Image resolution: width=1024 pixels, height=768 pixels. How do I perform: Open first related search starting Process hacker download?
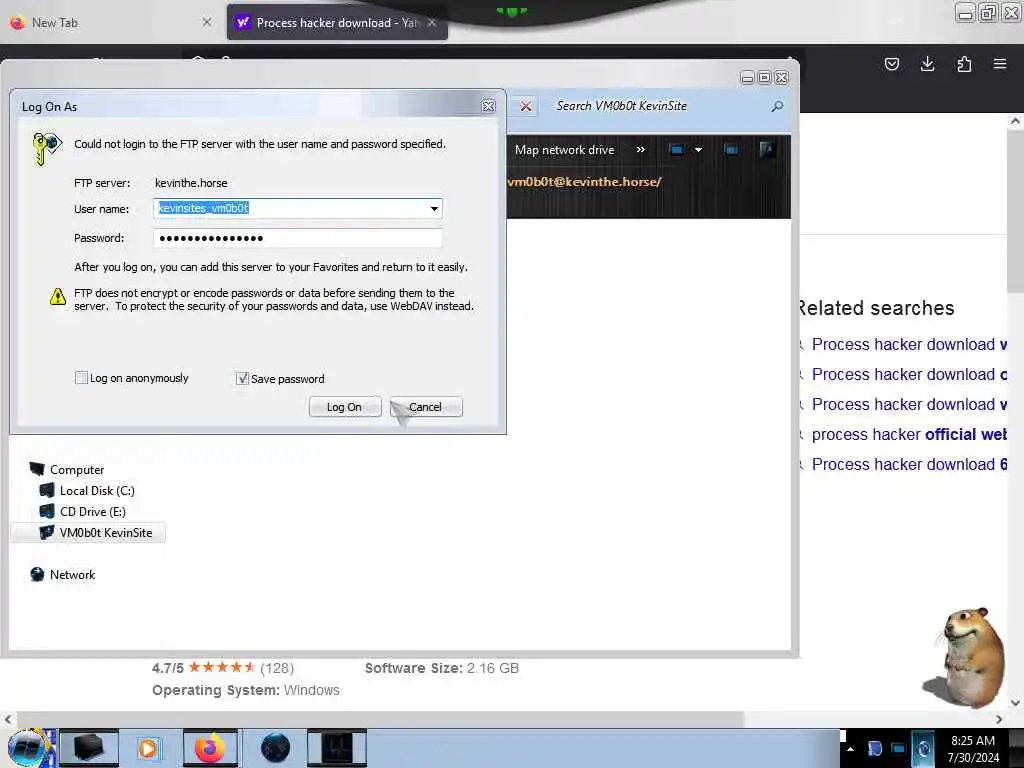click(x=908, y=344)
